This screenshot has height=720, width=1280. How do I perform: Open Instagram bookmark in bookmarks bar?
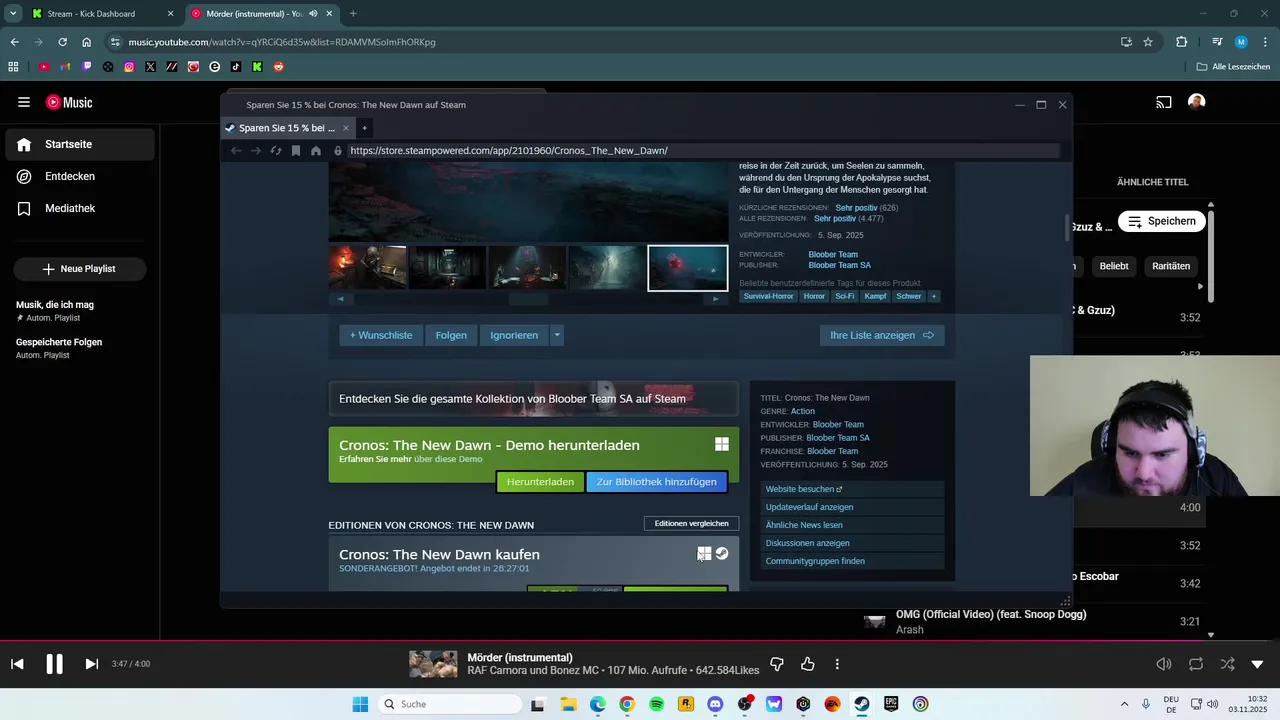click(129, 67)
